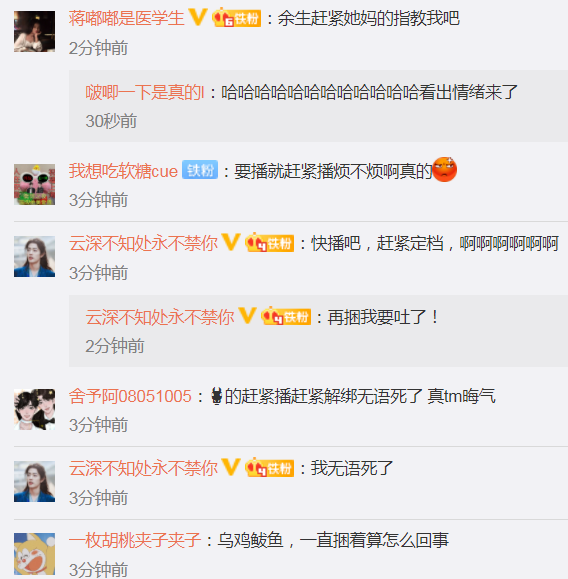This screenshot has height=579, width=568.
Task: Click the avatar of 我想吃软糖cue
Action: (34, 185)
